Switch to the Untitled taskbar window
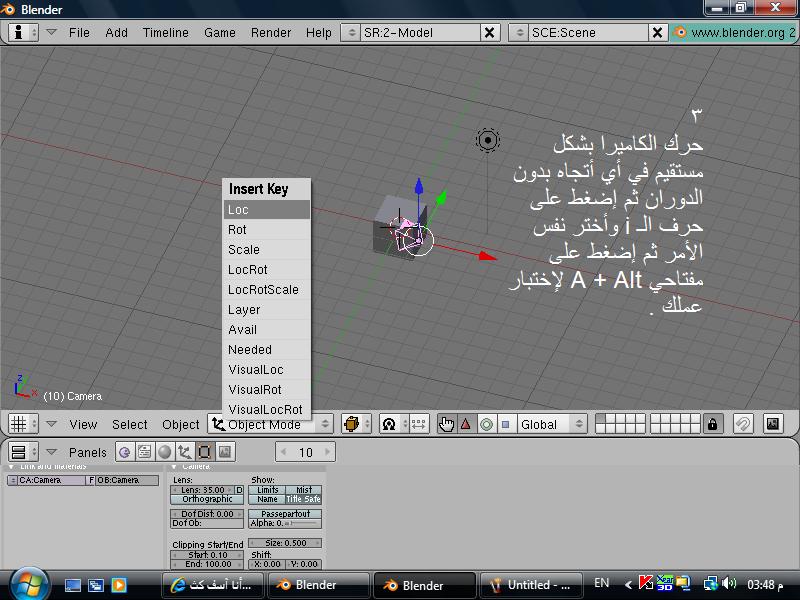The width and height of the screenshot is (800, 600). click(529, 585)
